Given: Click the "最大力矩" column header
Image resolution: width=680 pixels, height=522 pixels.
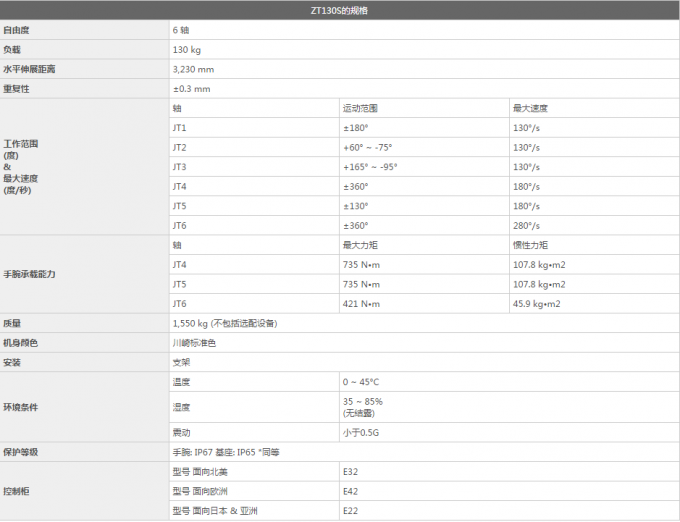Looking at the screenshot, I should click(x=360, y=245).
